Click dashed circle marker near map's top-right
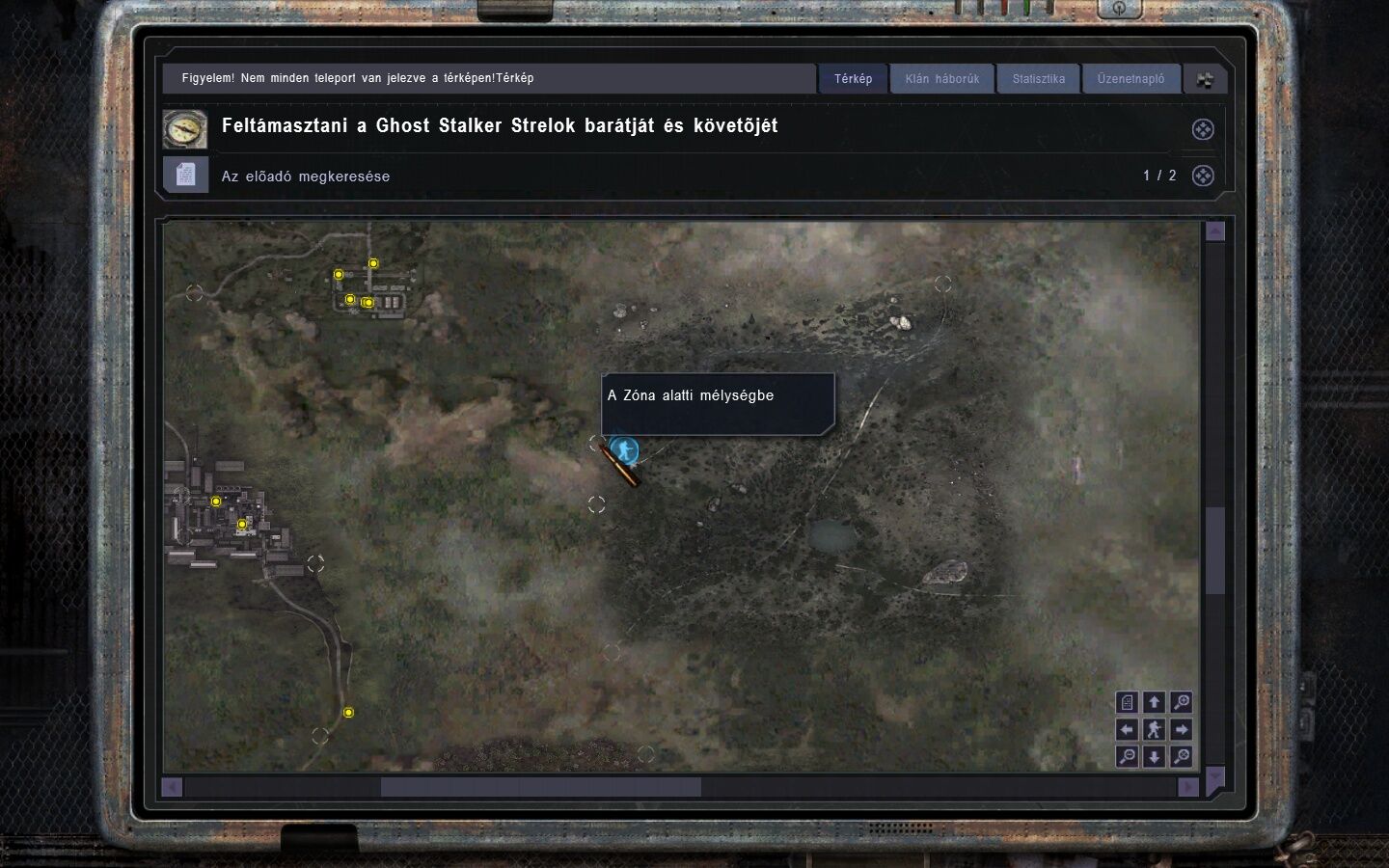 coord(942,284)
